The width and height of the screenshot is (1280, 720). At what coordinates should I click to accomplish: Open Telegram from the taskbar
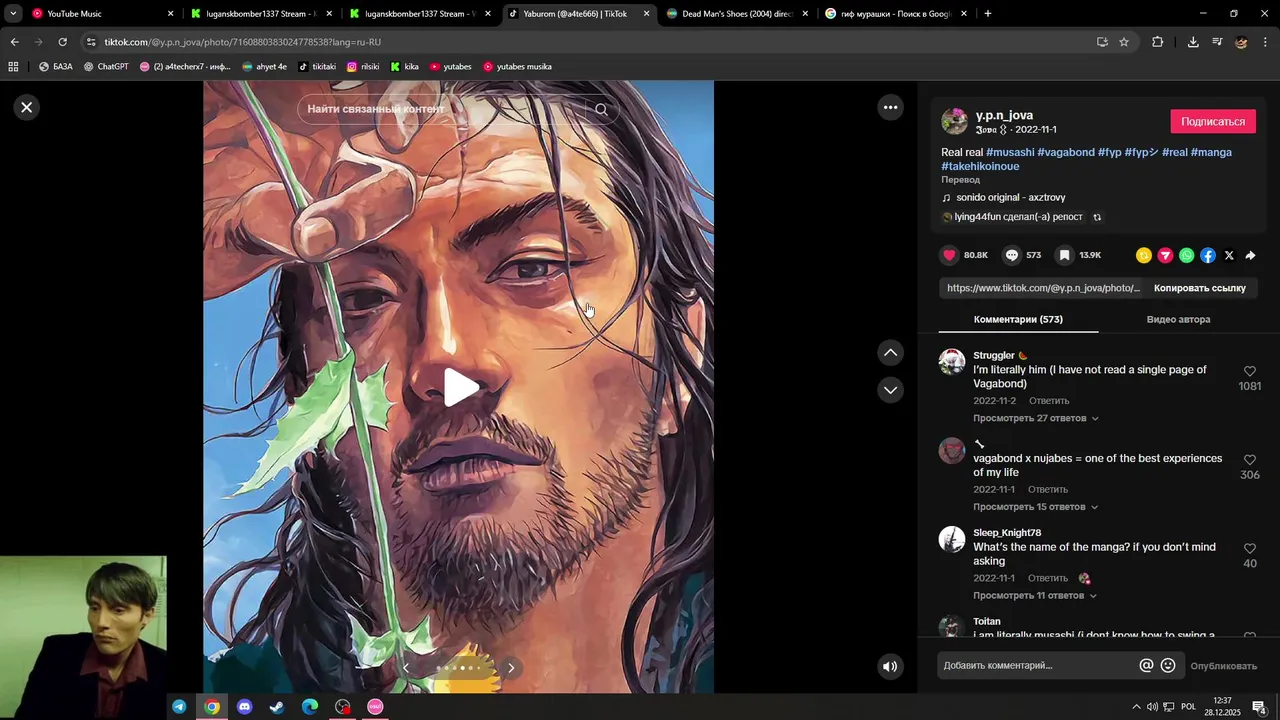(179, 707)
